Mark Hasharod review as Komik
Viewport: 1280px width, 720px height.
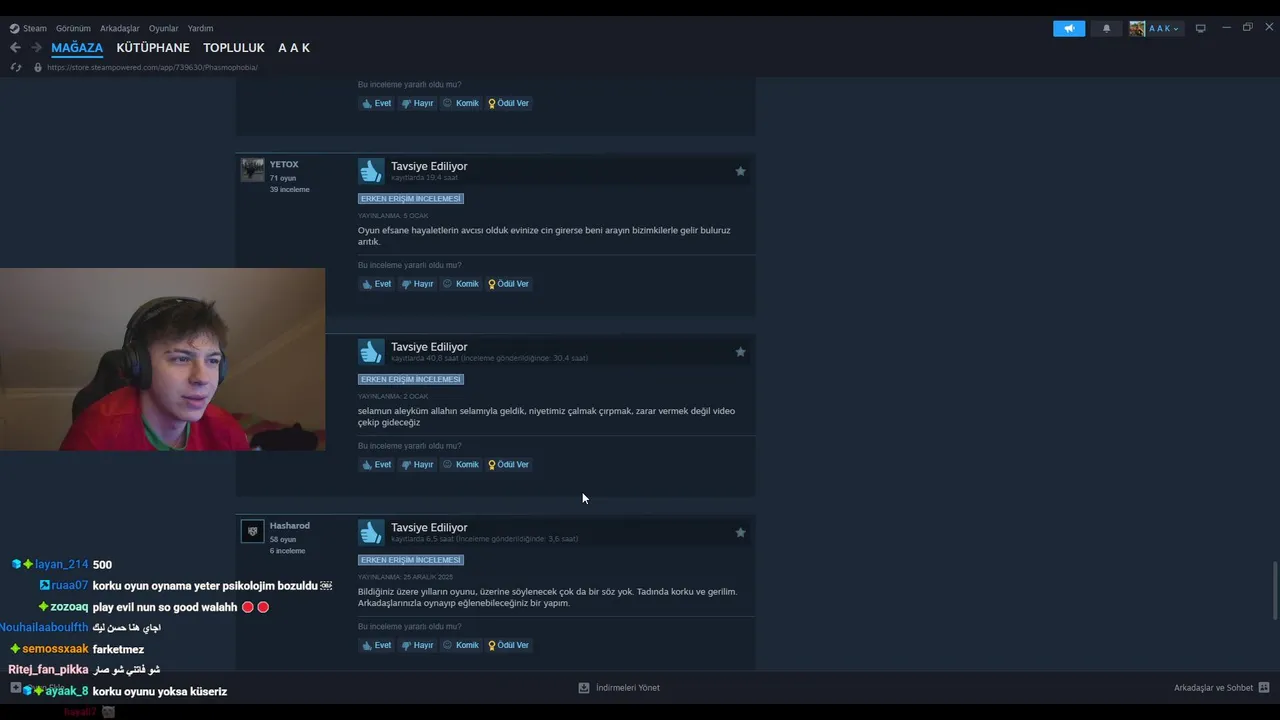(x=461, y=646)
